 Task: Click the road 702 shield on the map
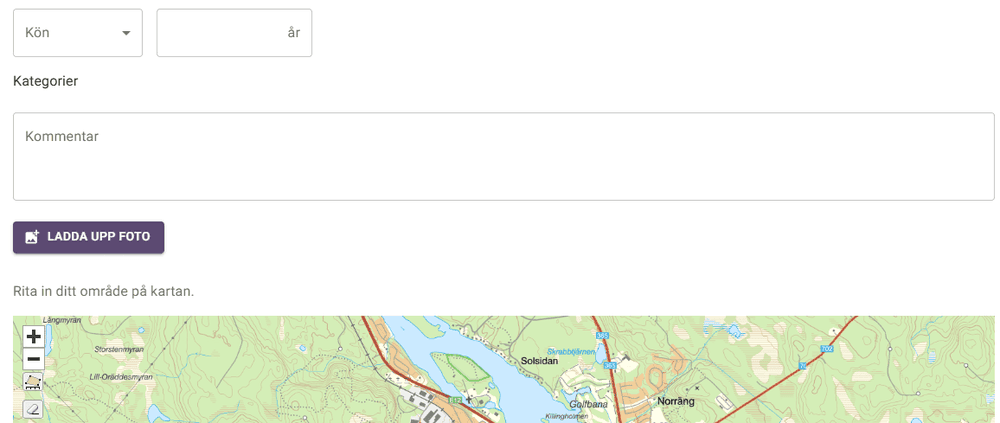click(x=827, y=348)
